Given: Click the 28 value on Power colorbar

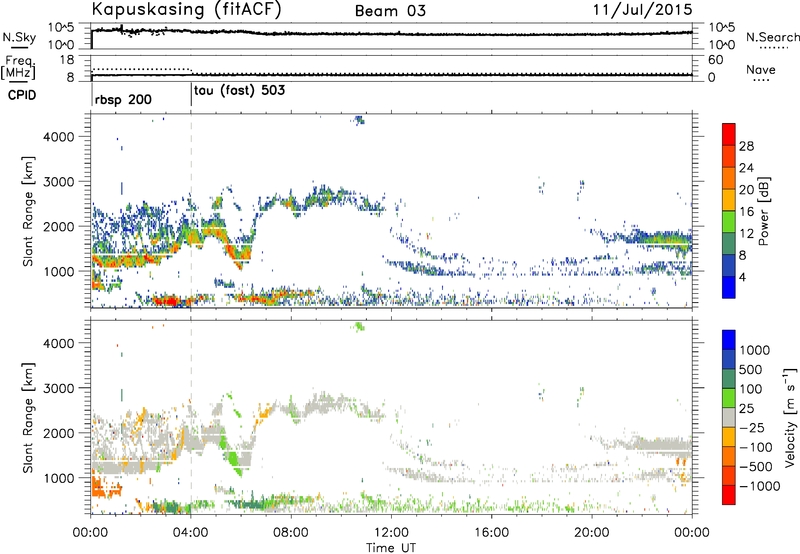Looking at the screenshot, I should pos(746,146).
